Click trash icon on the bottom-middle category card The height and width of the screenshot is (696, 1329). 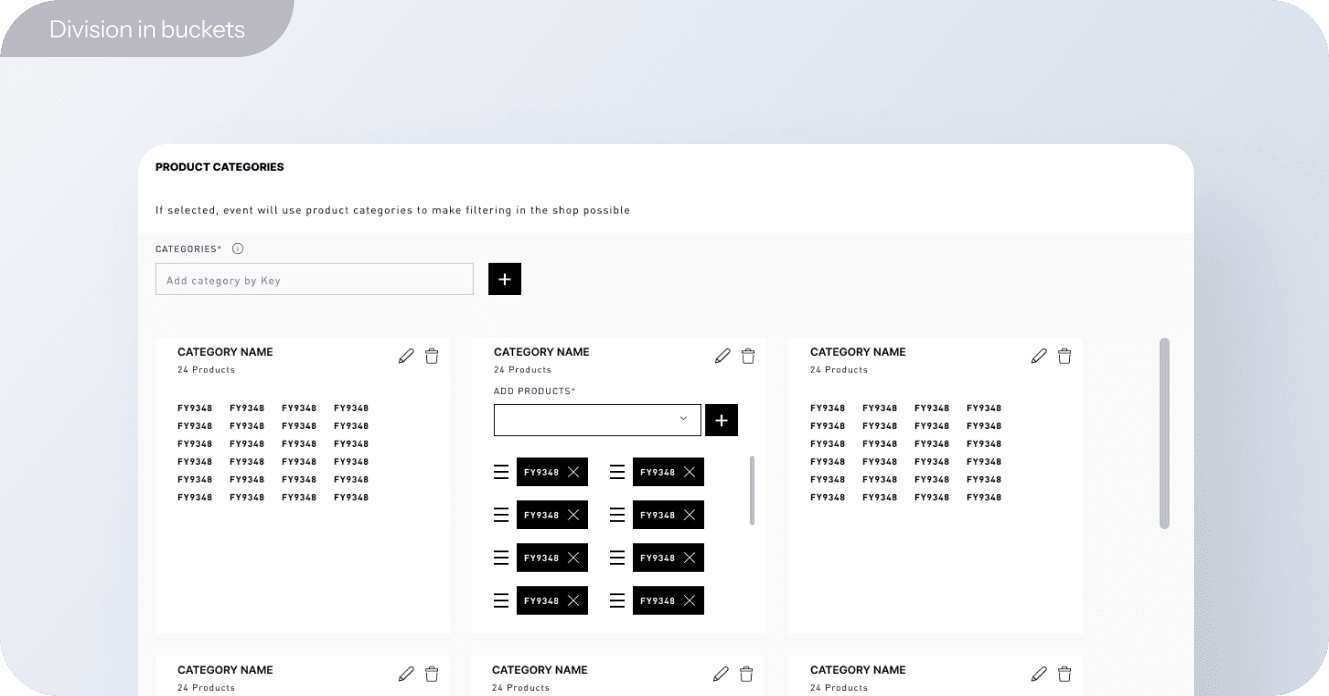[x=746, y=674]
